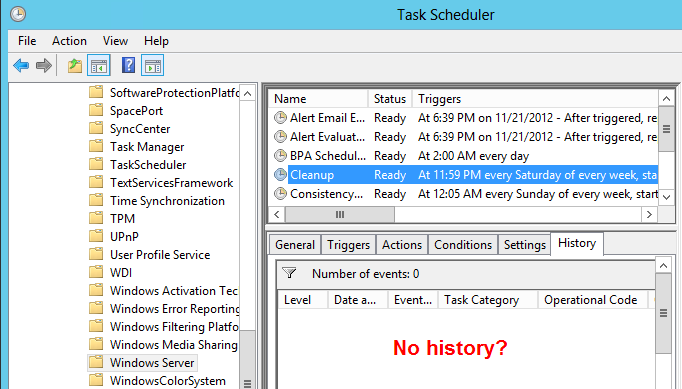Toggle Show/Hide Action Pane toolbar icon
The height and width of the screenshot is (389, 682).
[x=152, y=66]
